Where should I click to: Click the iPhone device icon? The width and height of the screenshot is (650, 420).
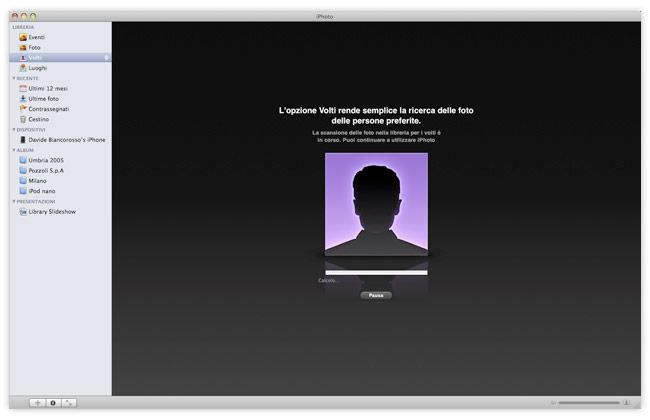point(23,140)
